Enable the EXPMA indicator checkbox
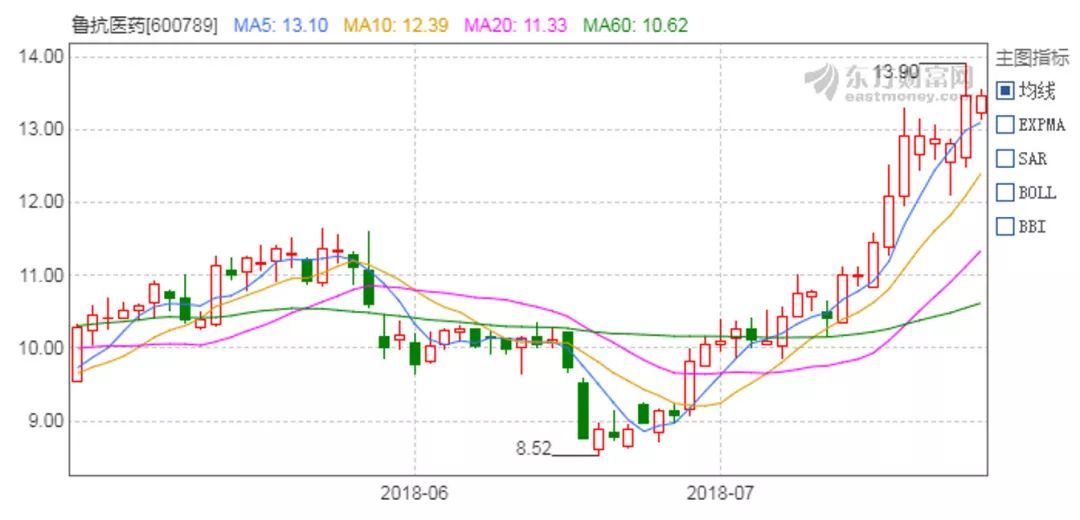1080x520 pixels. (x=1005, y=125)
